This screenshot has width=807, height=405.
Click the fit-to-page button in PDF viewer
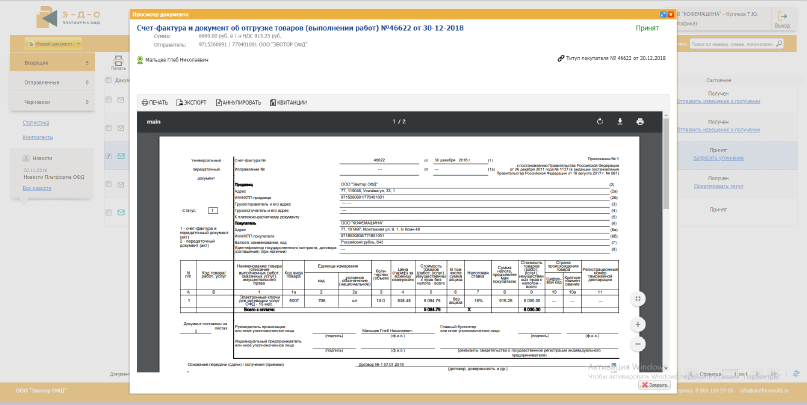coord(638,298)
